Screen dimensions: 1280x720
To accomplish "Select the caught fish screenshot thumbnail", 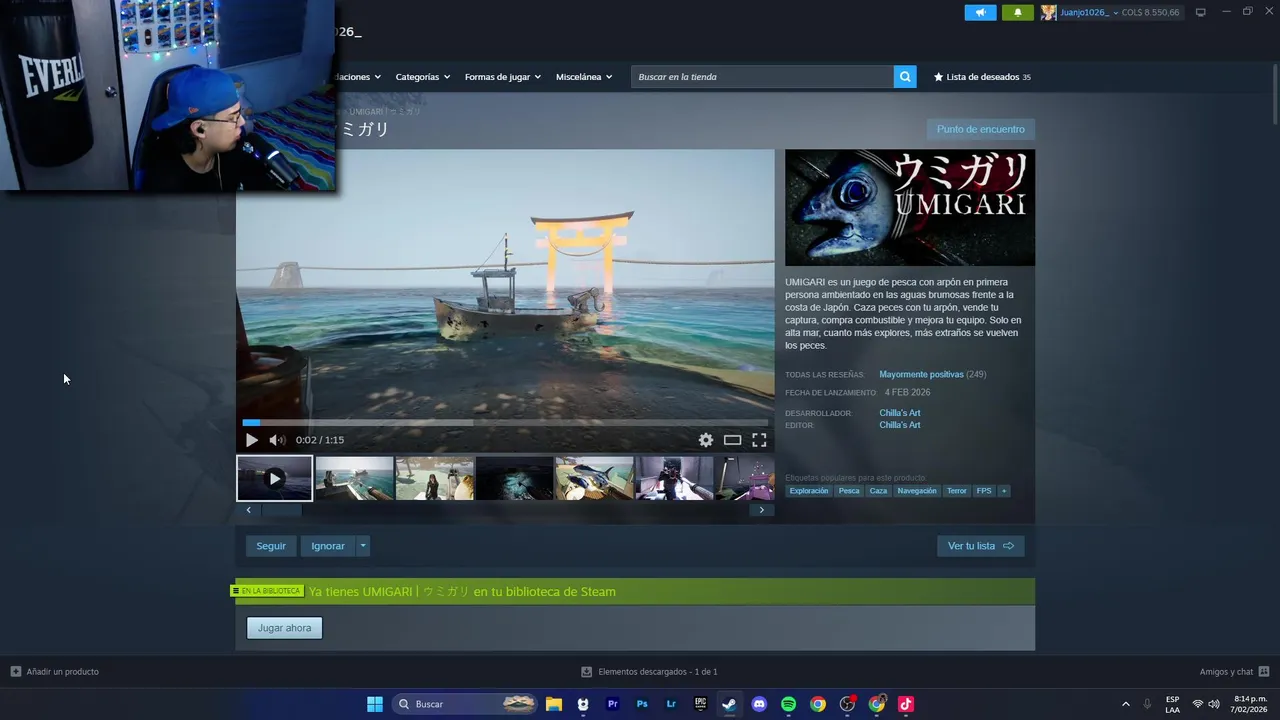I will click(595, 478).
